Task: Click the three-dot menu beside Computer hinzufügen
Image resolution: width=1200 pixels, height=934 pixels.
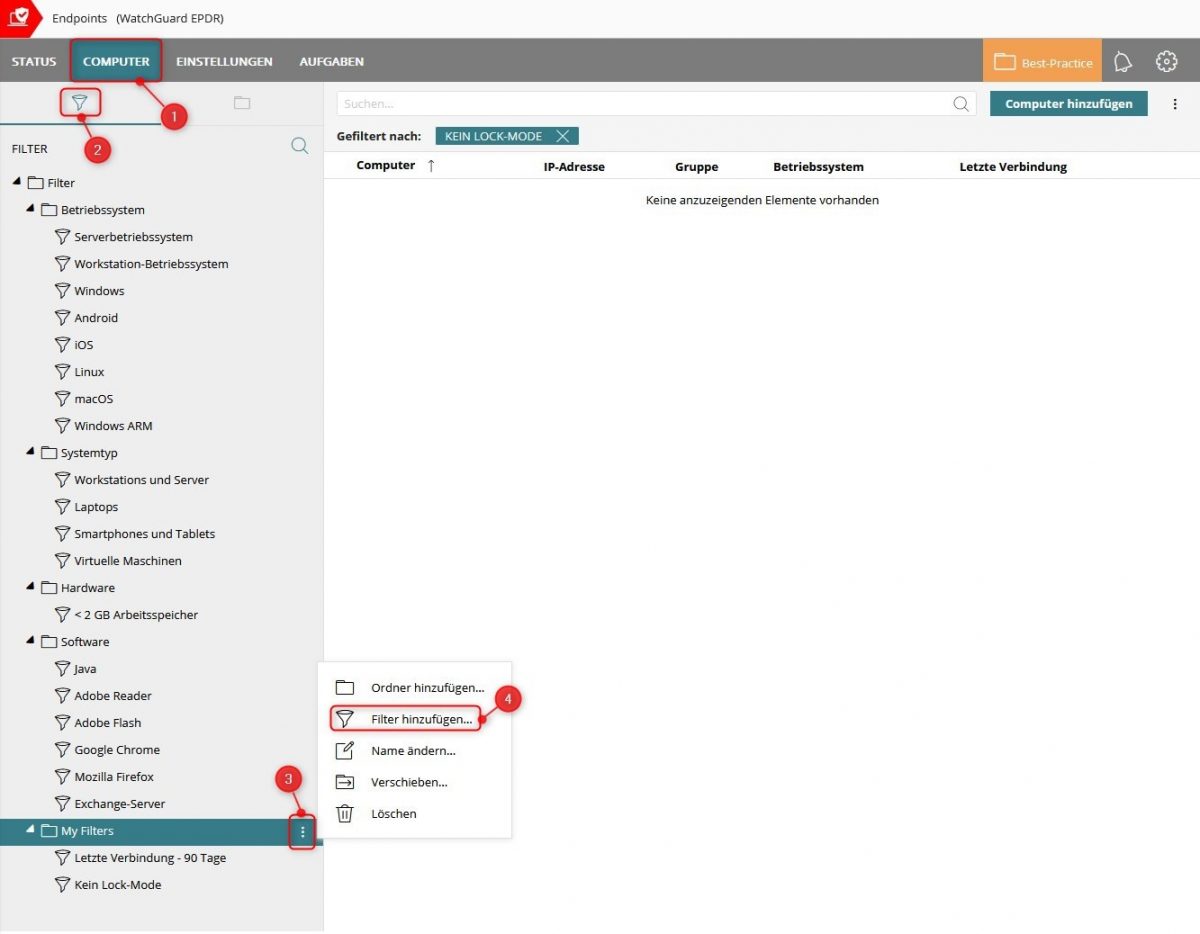Action: 1175,103
